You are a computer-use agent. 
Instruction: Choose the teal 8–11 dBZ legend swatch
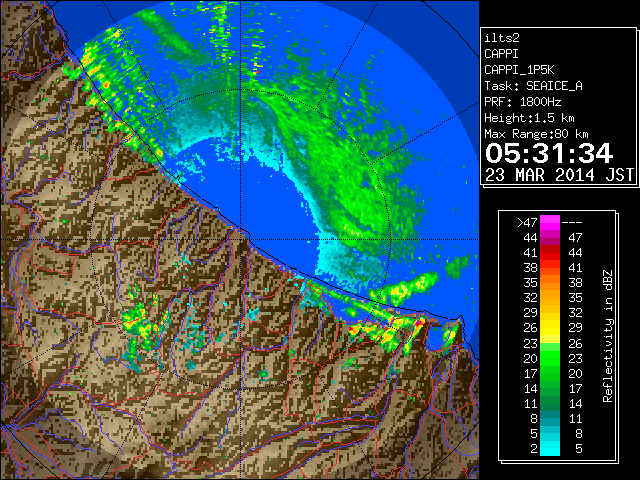click(x=550, y=418)
